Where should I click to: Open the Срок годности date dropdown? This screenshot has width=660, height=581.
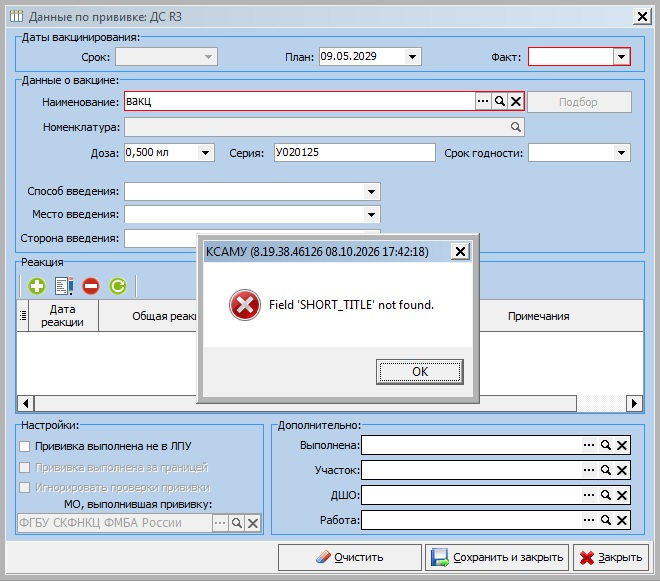[621, 152]
